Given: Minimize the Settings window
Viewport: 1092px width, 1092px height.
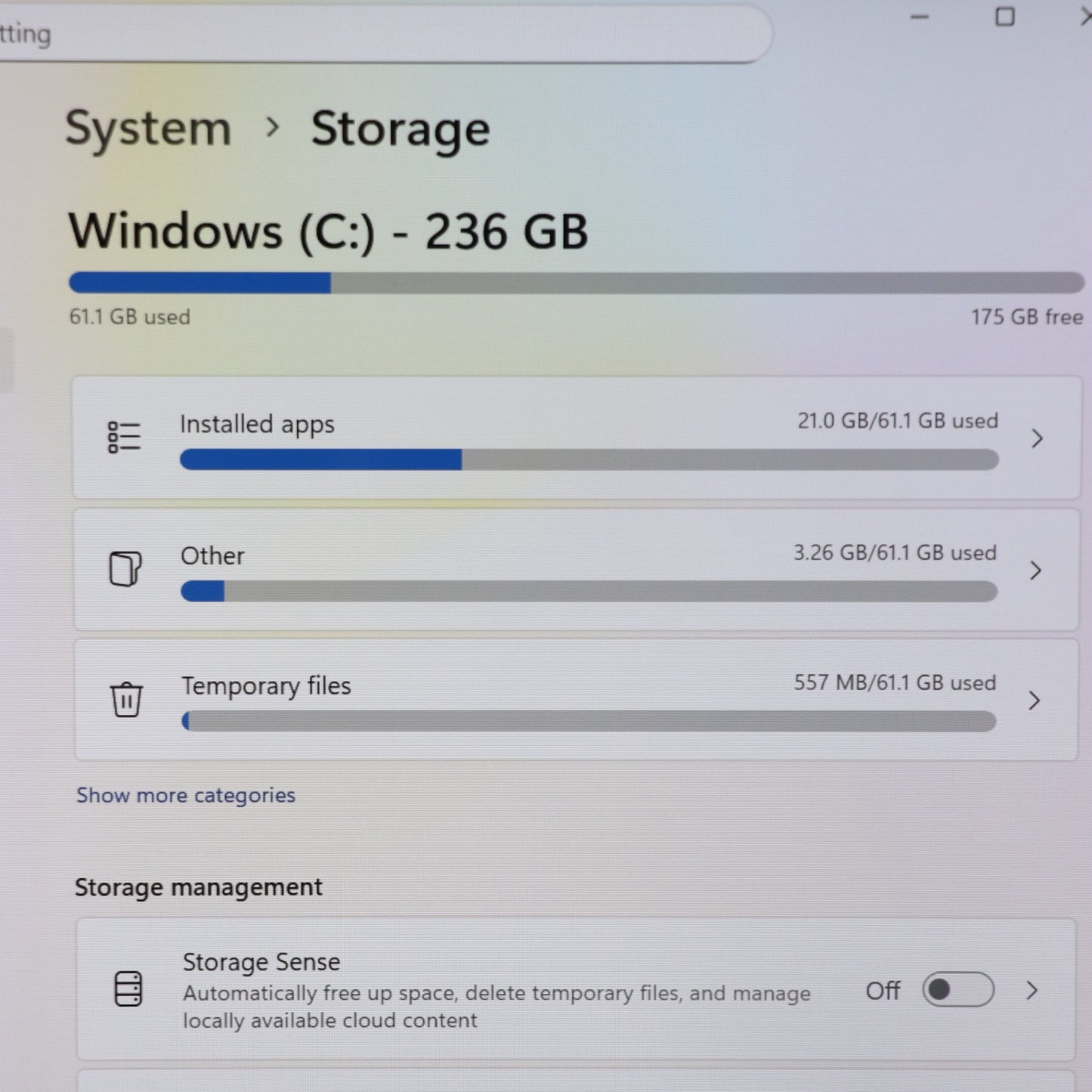Looking at the screenshot, I should tap(920, 17).
